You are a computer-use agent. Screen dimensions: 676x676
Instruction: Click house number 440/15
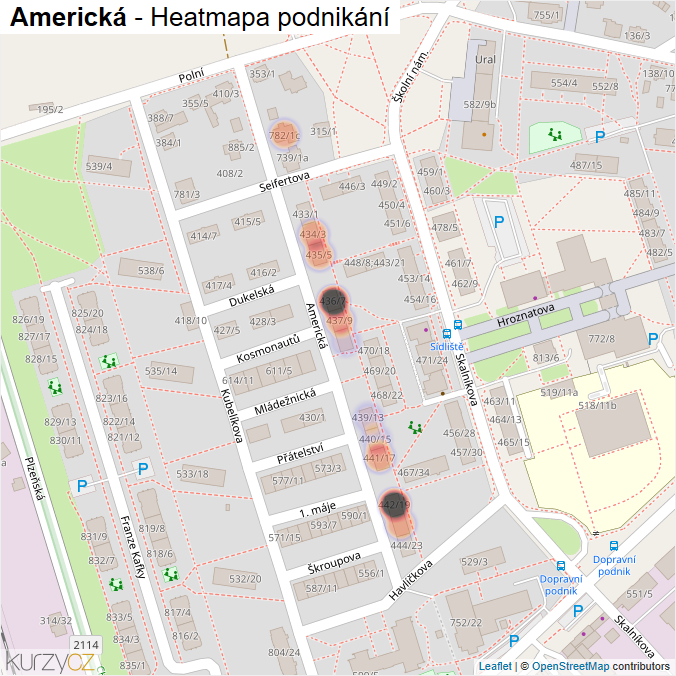375,439
